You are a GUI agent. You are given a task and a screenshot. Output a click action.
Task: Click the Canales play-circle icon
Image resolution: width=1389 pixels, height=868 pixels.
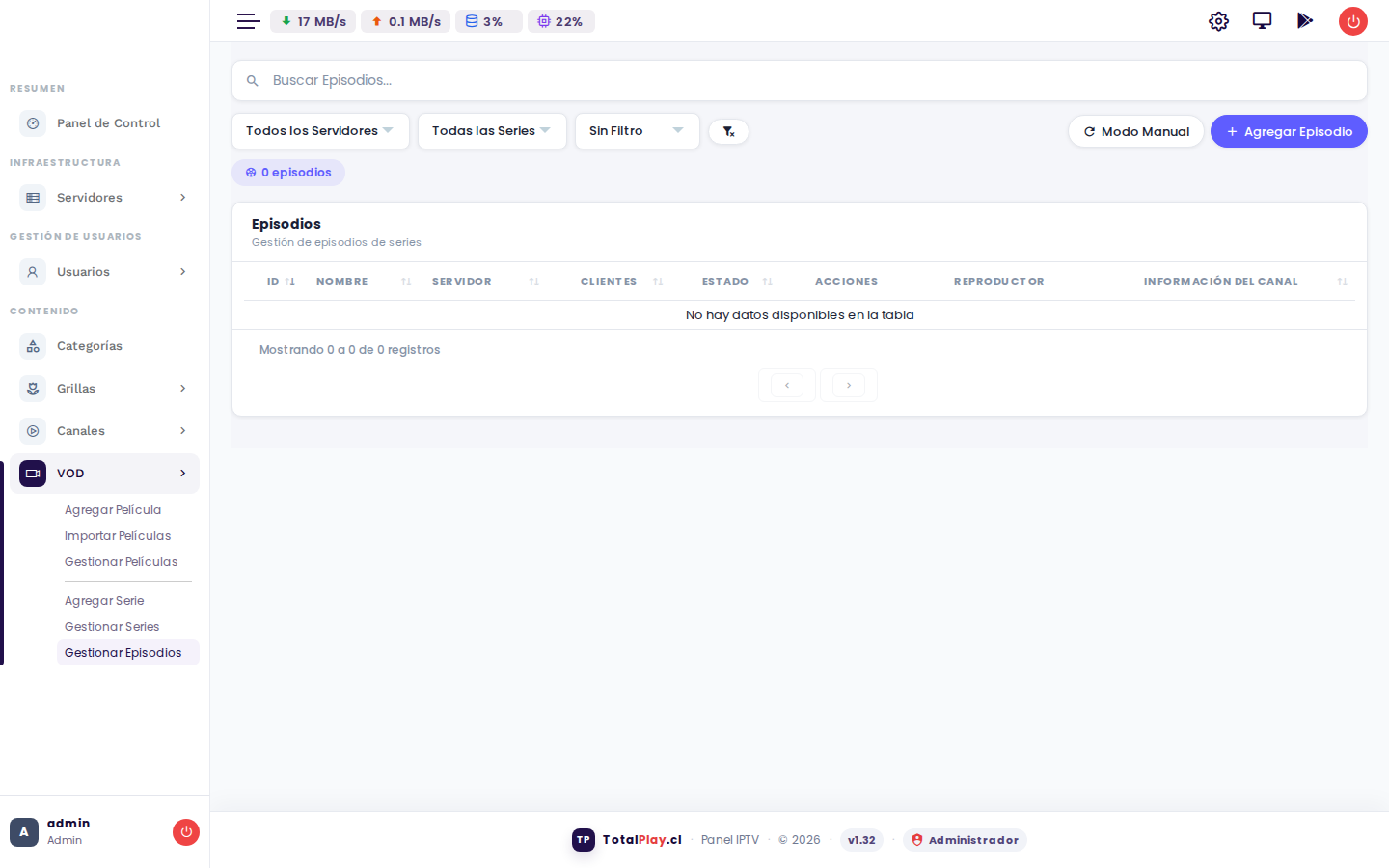tap(33, 431)
